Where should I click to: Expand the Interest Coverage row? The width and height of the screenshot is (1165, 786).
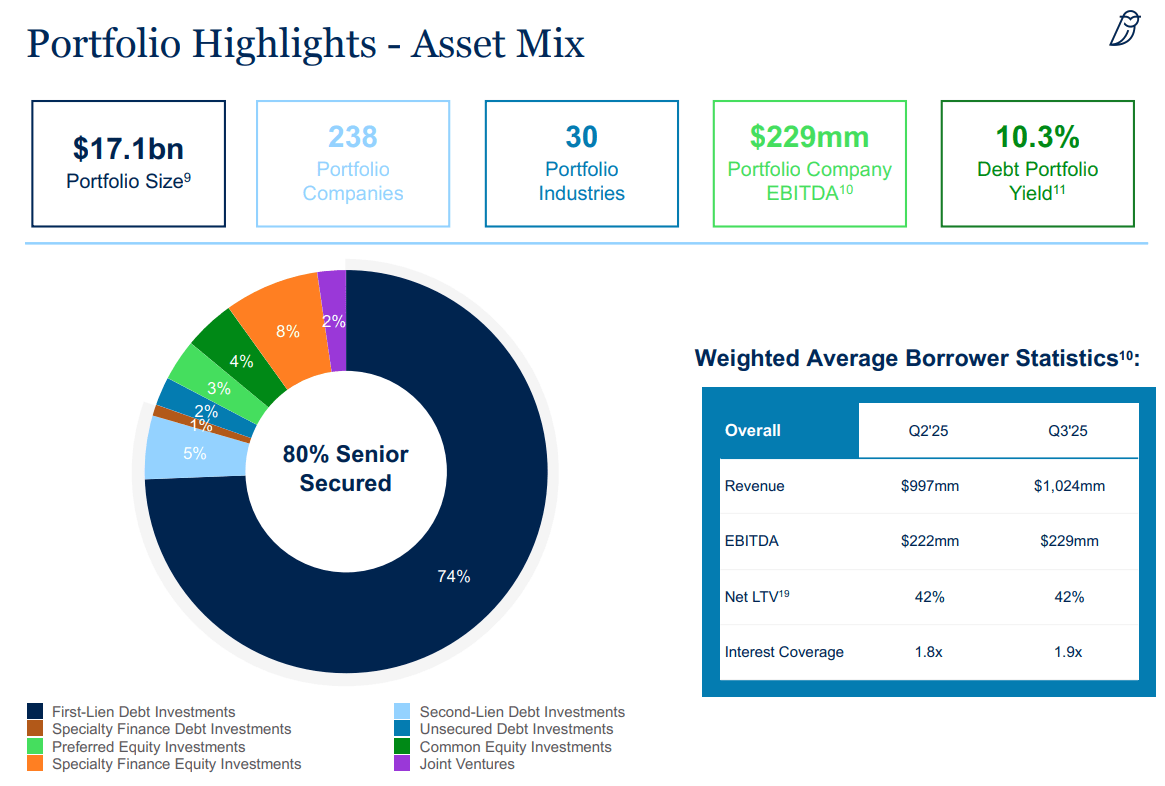784,651
